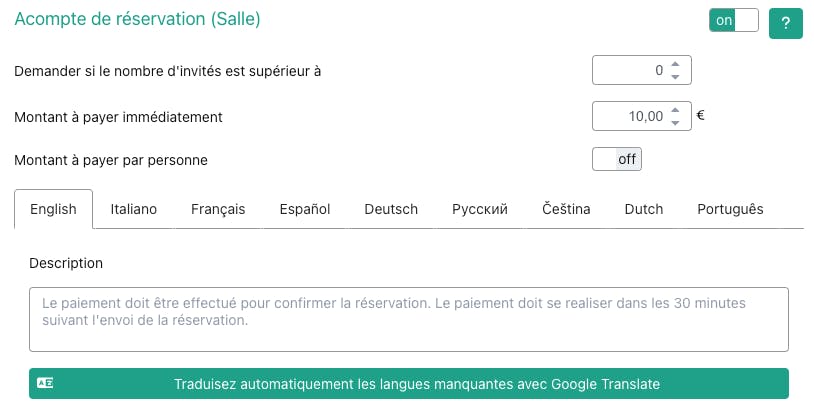Select the Português tab
The height and width of the screenshot is (420, 814).
pyautogui.click(x=730, y=209)
